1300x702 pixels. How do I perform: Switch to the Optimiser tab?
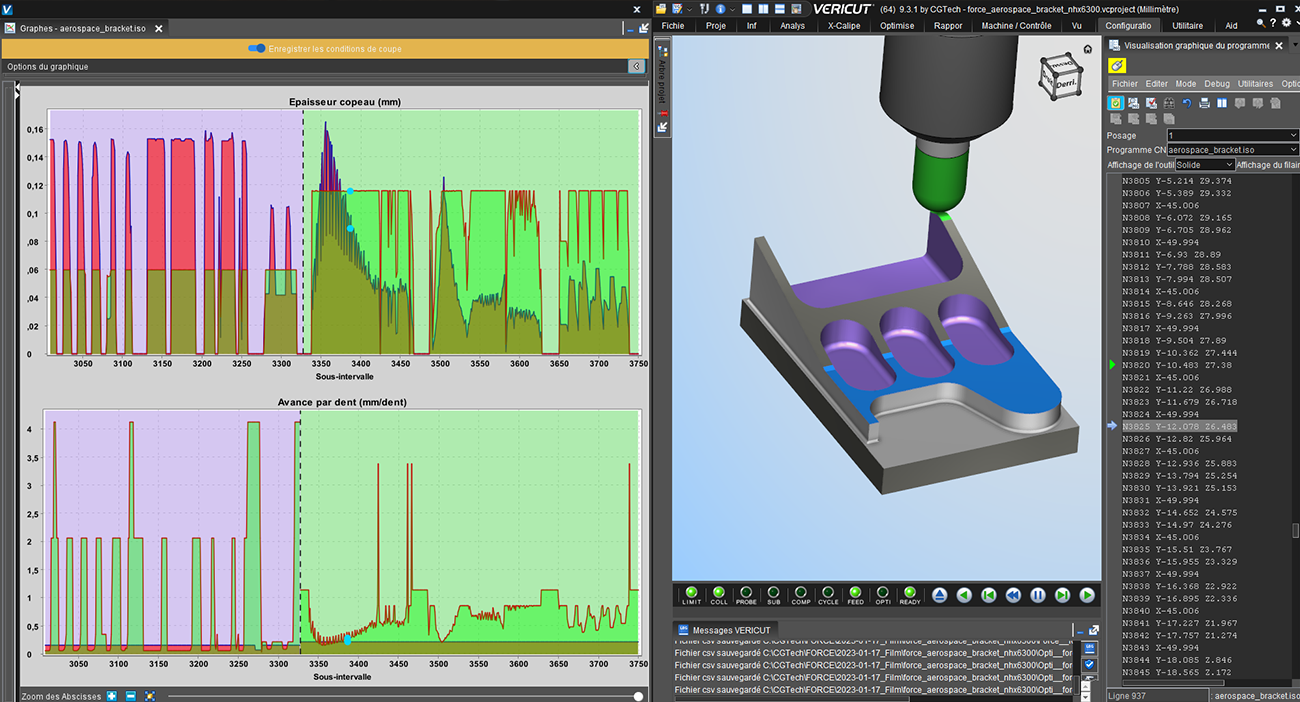[x=896, y=26]
